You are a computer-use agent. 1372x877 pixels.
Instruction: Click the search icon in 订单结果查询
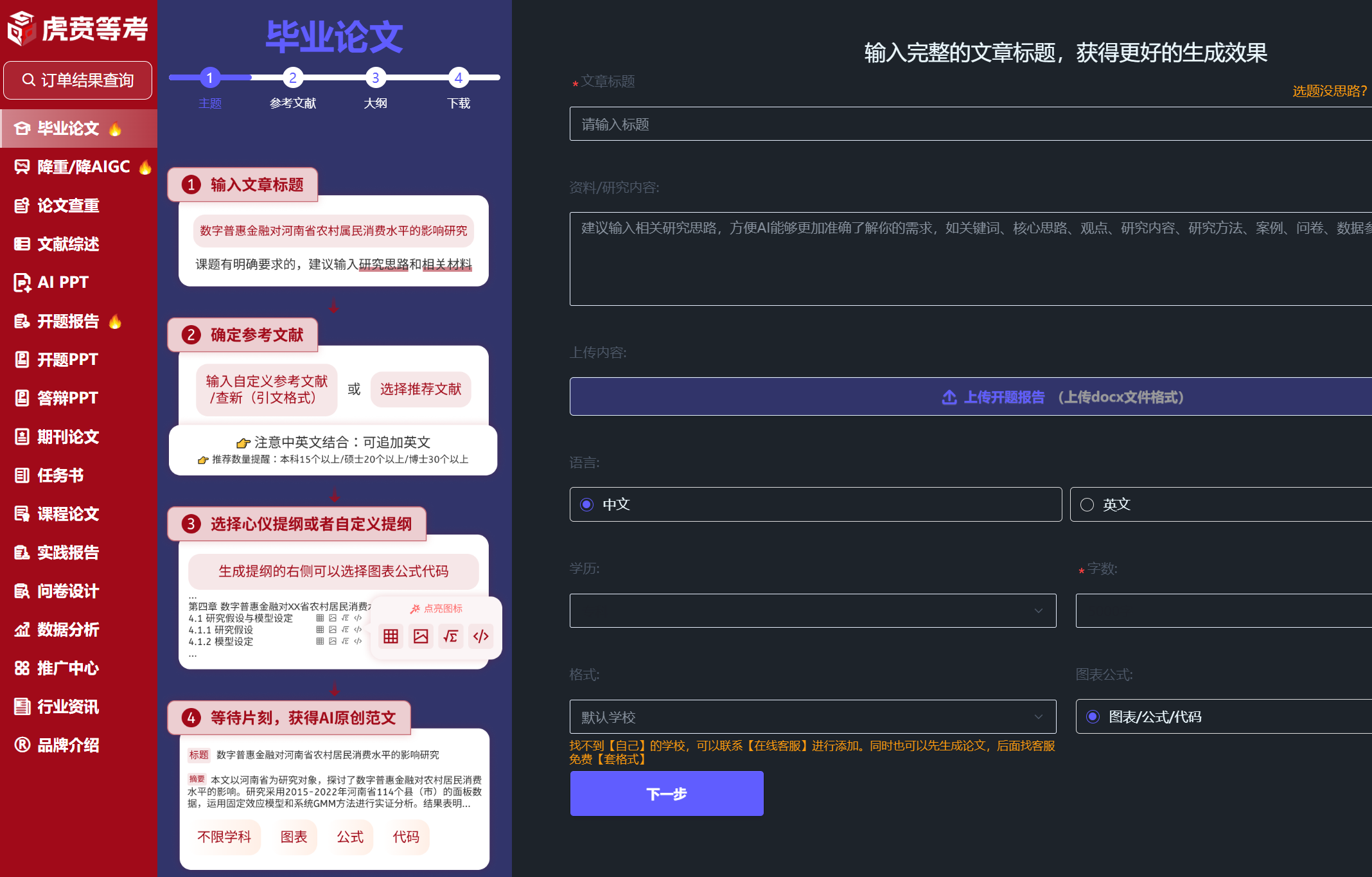tap(29, 80)
